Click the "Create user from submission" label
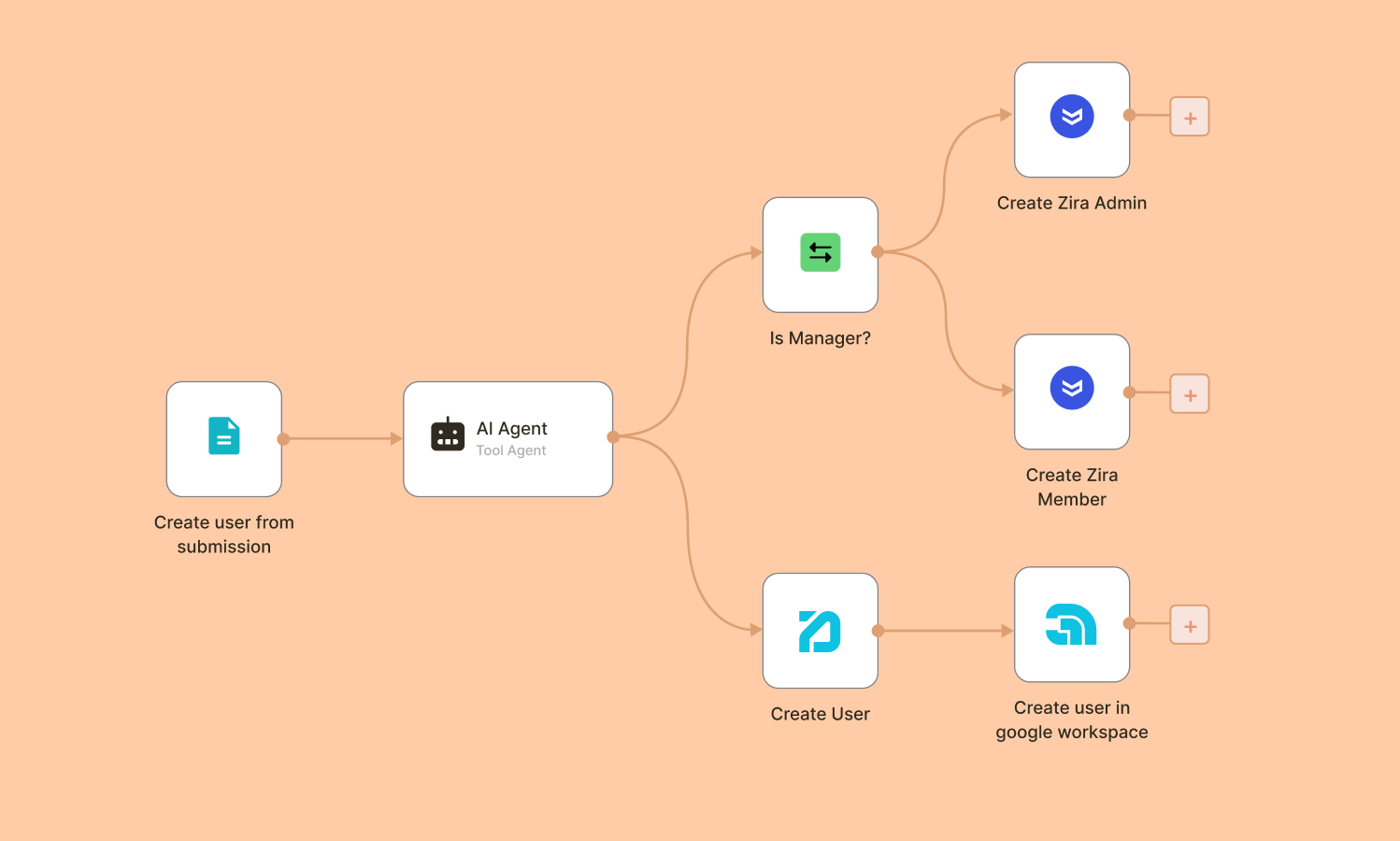Viewport: 1400px width, 841px height. pyautogui.click(x=223, y=535)
